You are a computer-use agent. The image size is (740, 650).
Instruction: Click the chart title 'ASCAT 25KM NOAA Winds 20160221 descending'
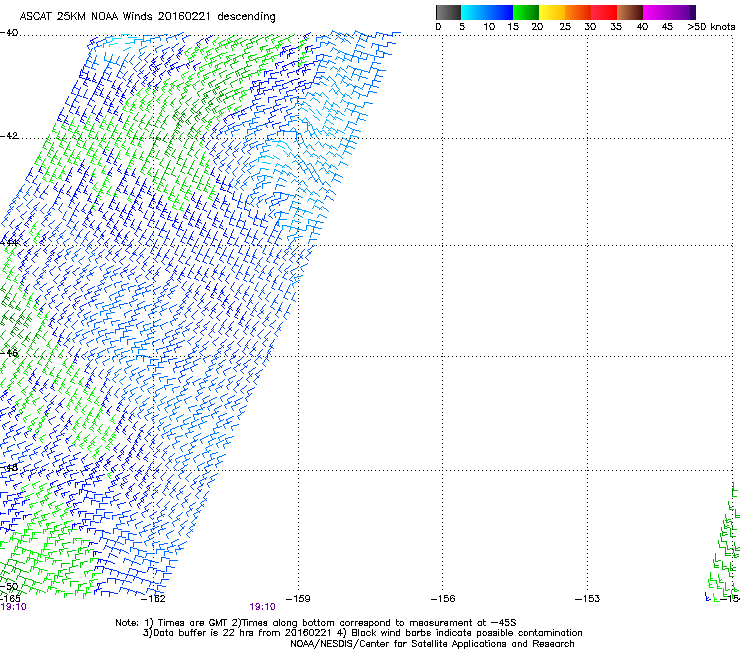pos(147,17)
